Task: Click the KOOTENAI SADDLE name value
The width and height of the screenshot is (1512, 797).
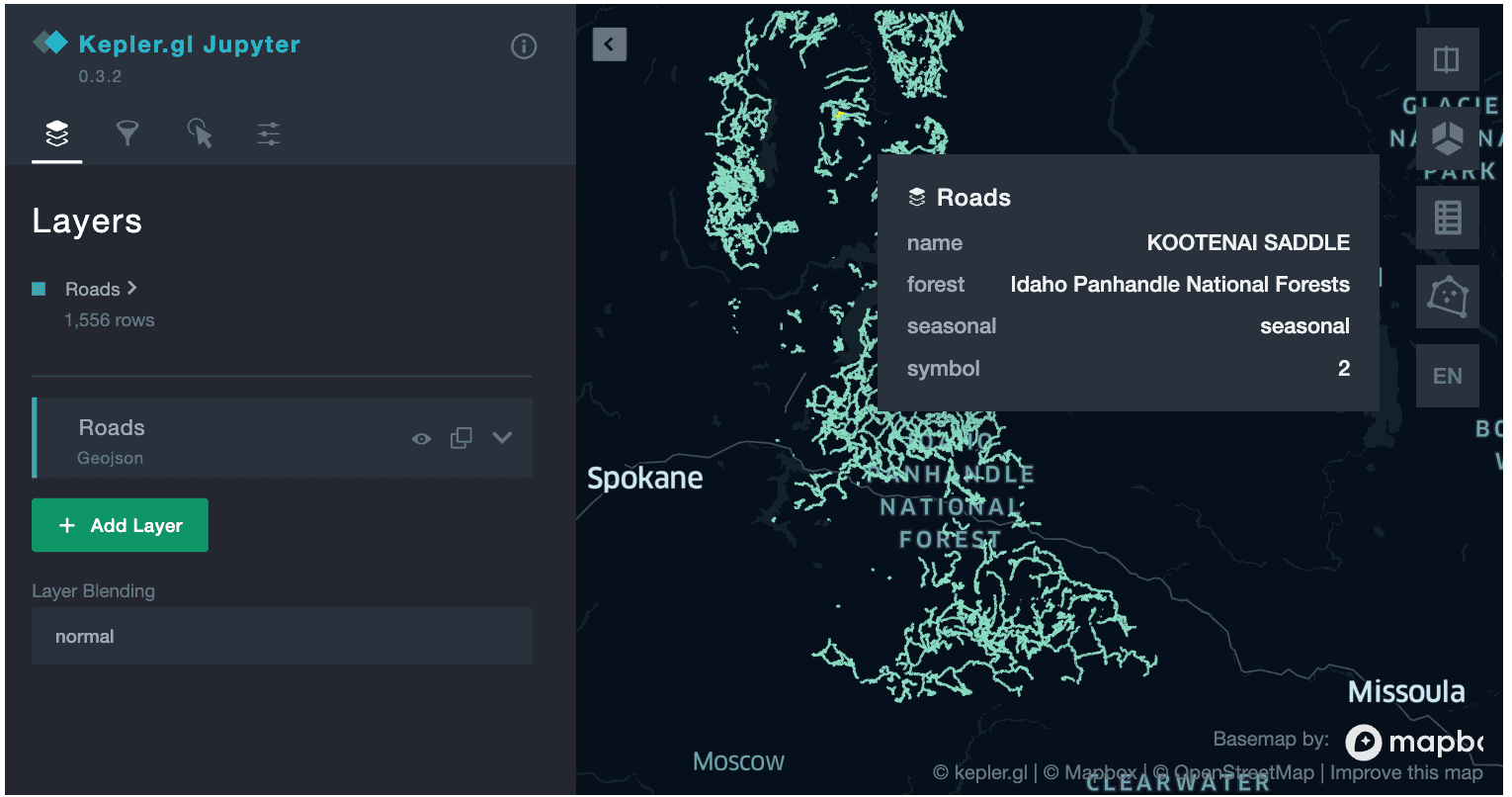Action: coord(1248,243)
